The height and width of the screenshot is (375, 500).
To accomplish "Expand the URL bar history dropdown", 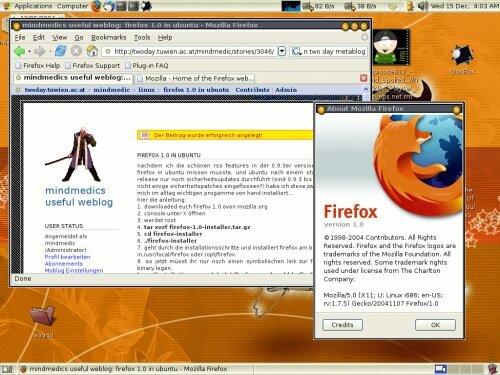I will (x=282, y=51).
